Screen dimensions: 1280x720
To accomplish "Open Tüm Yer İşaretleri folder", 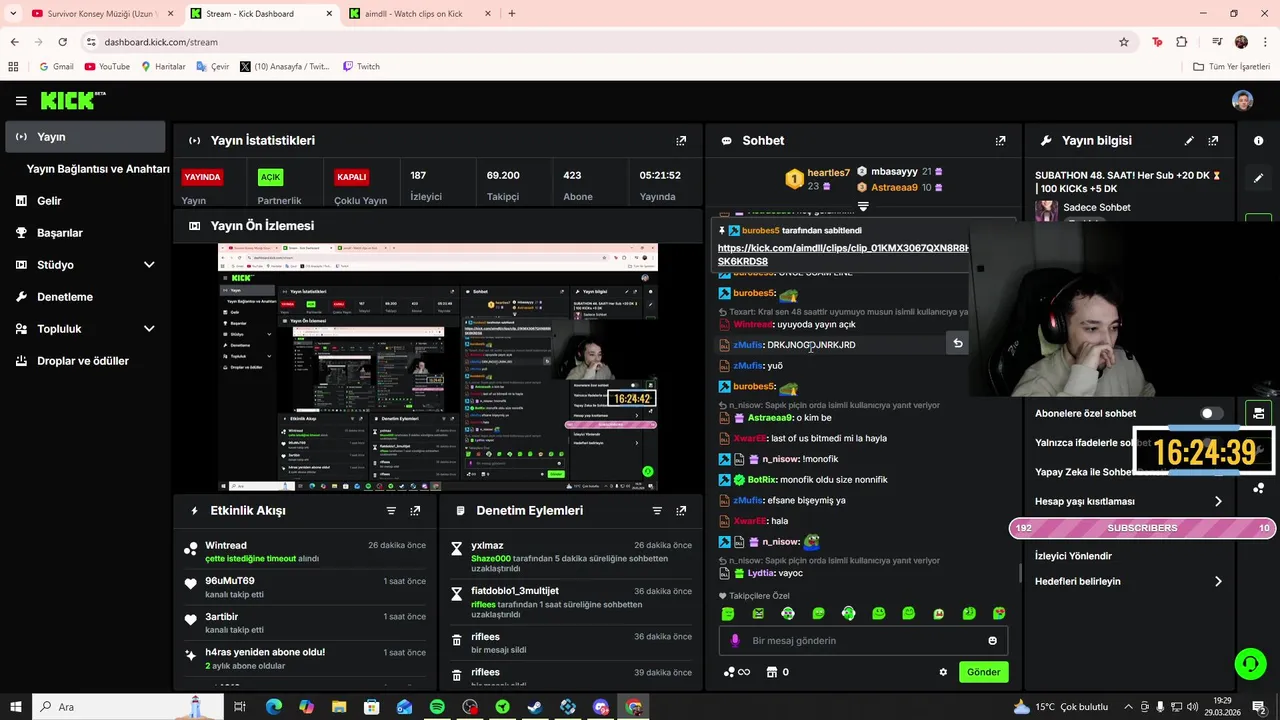I will [x=1231, y=67].
